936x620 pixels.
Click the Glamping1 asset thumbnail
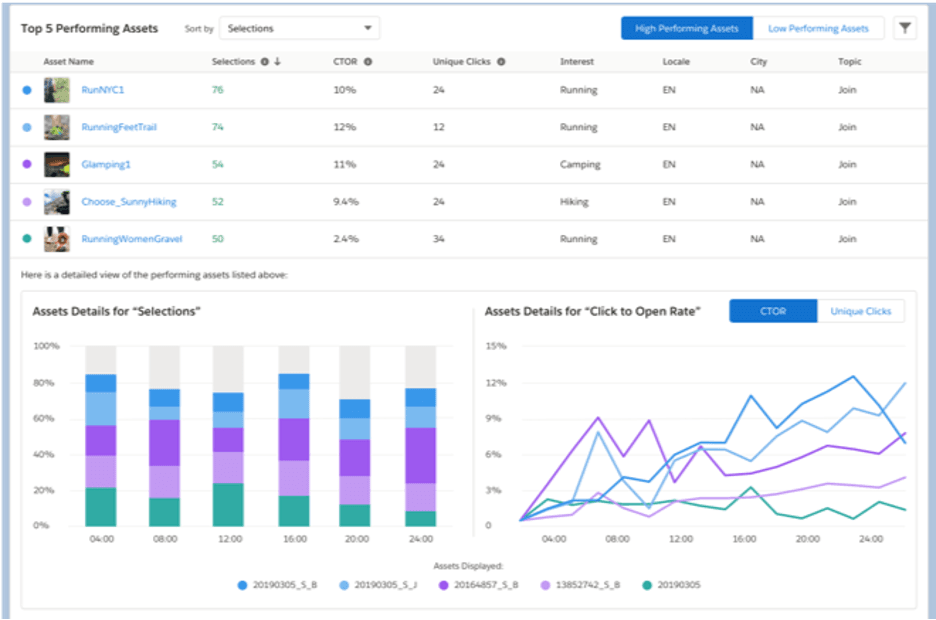[x=56, y=164]
